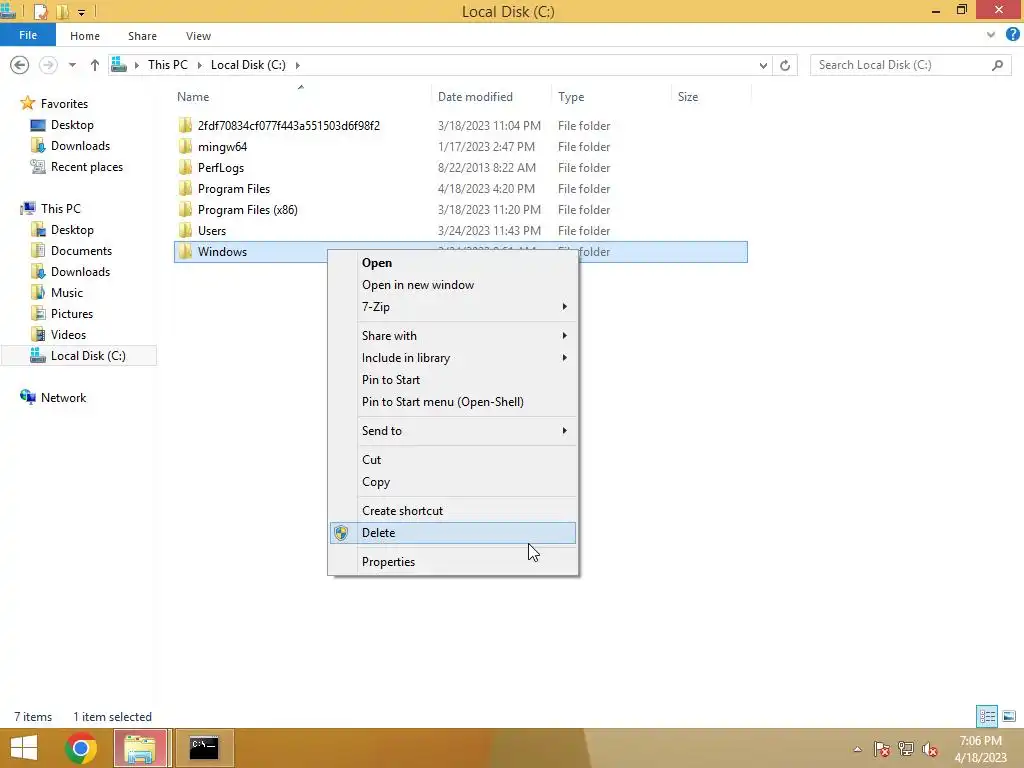Expand the 7-Zip submenu

click(453, 307)
